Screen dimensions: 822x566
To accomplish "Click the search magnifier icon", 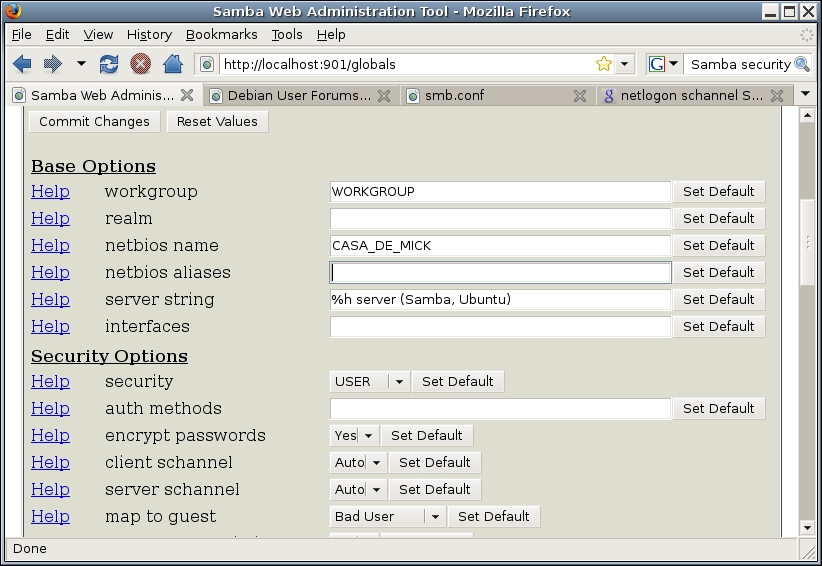I will [801, 64].
